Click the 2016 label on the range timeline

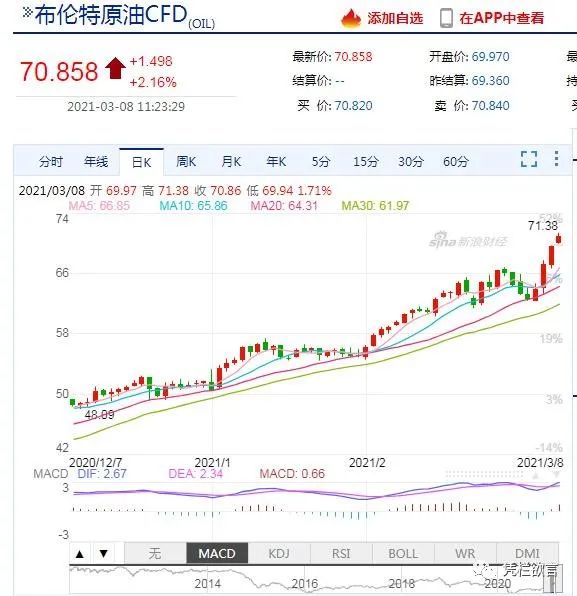coord(305,583)
